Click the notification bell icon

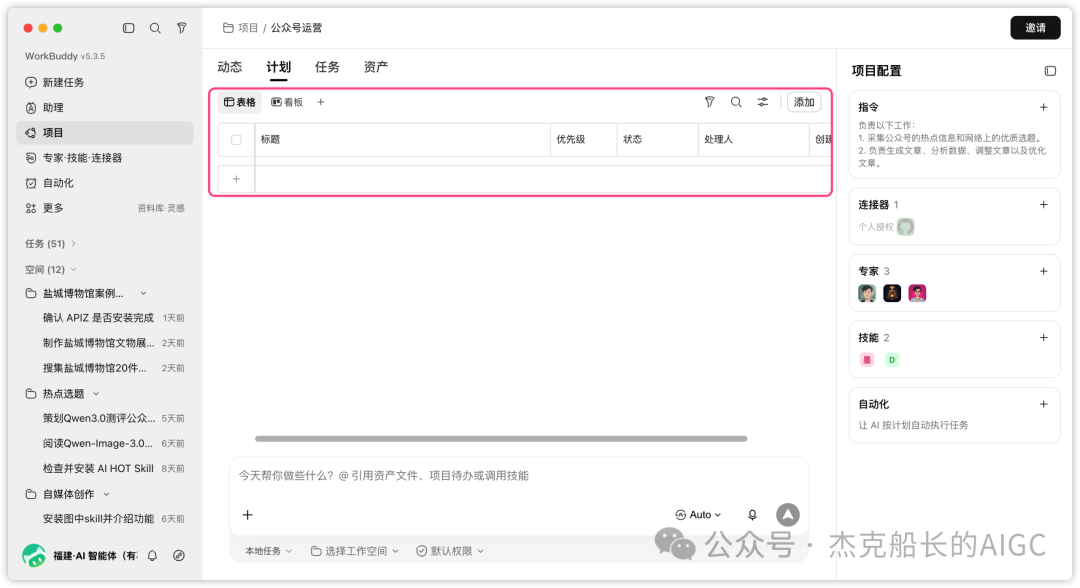pyautogui.click(x=152, y=556)
